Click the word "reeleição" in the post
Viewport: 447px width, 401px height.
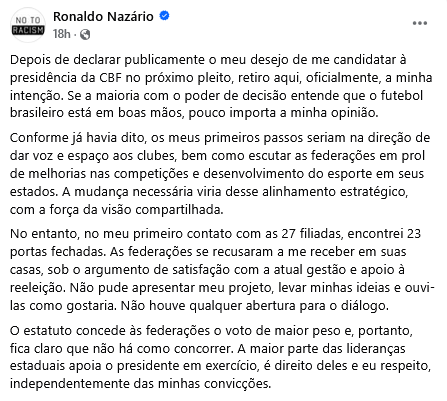click(38, 288)
